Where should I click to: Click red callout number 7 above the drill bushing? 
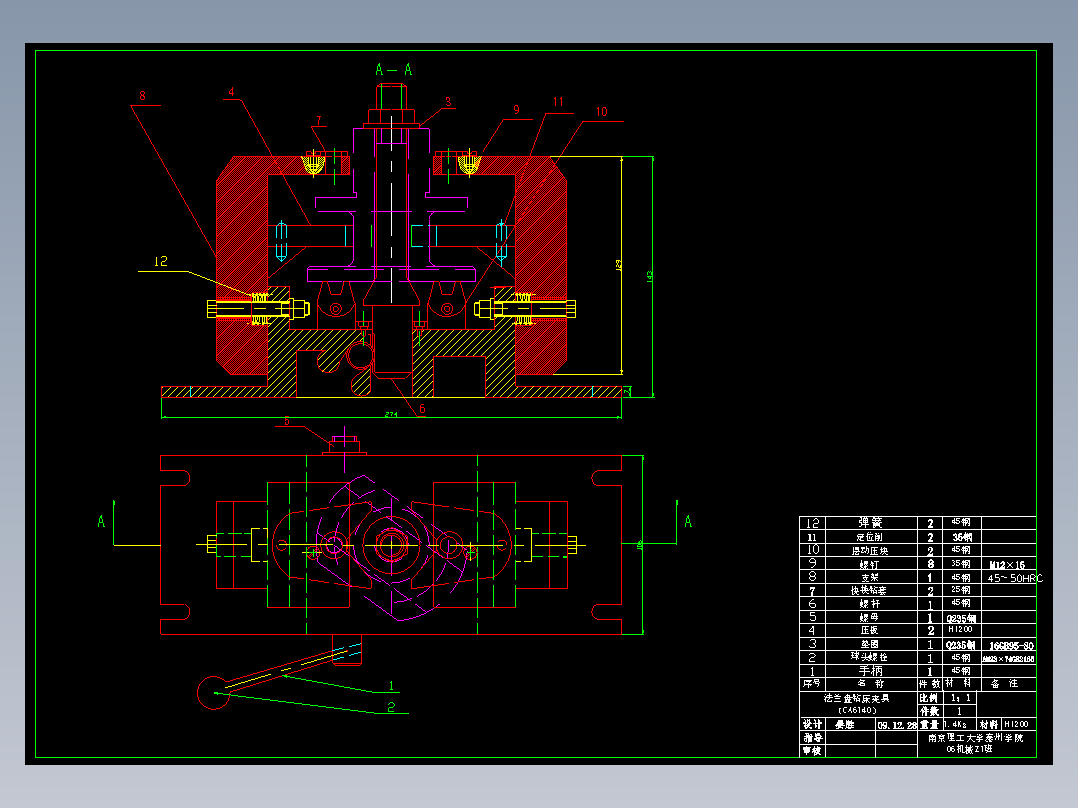318,120
